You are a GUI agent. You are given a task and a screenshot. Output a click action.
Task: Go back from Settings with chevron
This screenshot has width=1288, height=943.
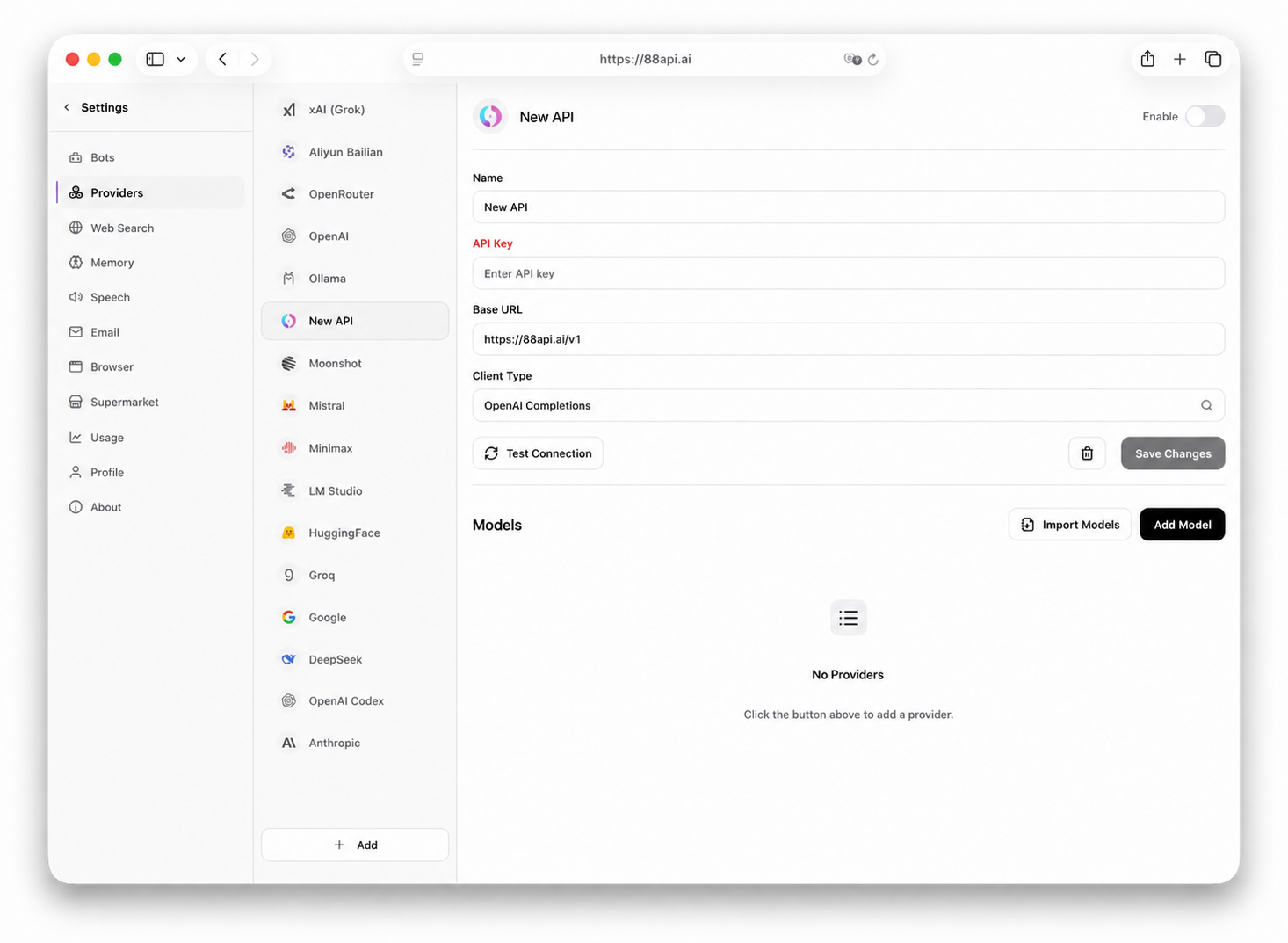coord(67,107)
